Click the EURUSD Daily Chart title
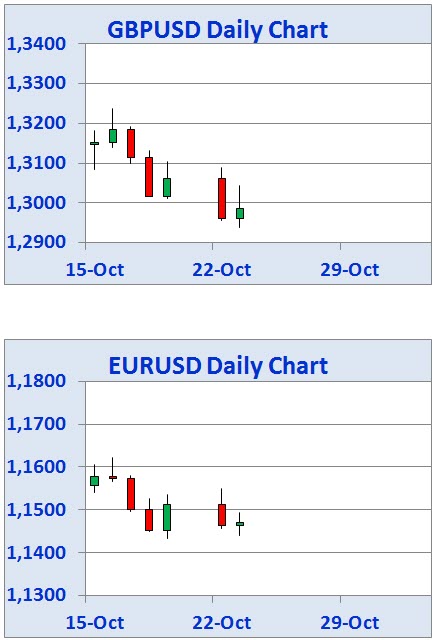Viewport: 435px width, 640px height. 218,365
